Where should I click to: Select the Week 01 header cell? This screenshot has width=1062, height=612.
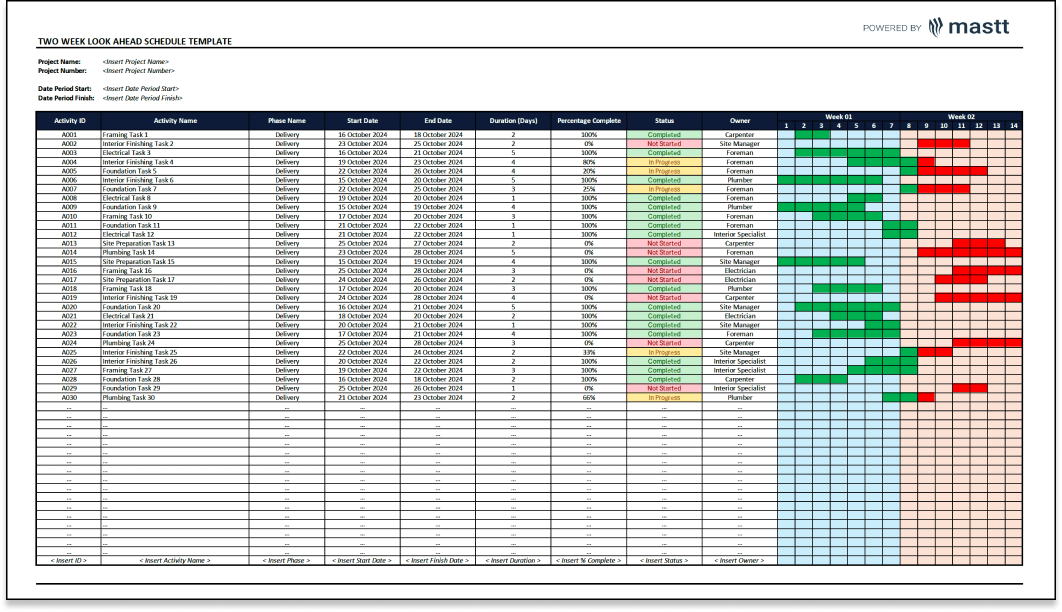[x=838, y=116]
